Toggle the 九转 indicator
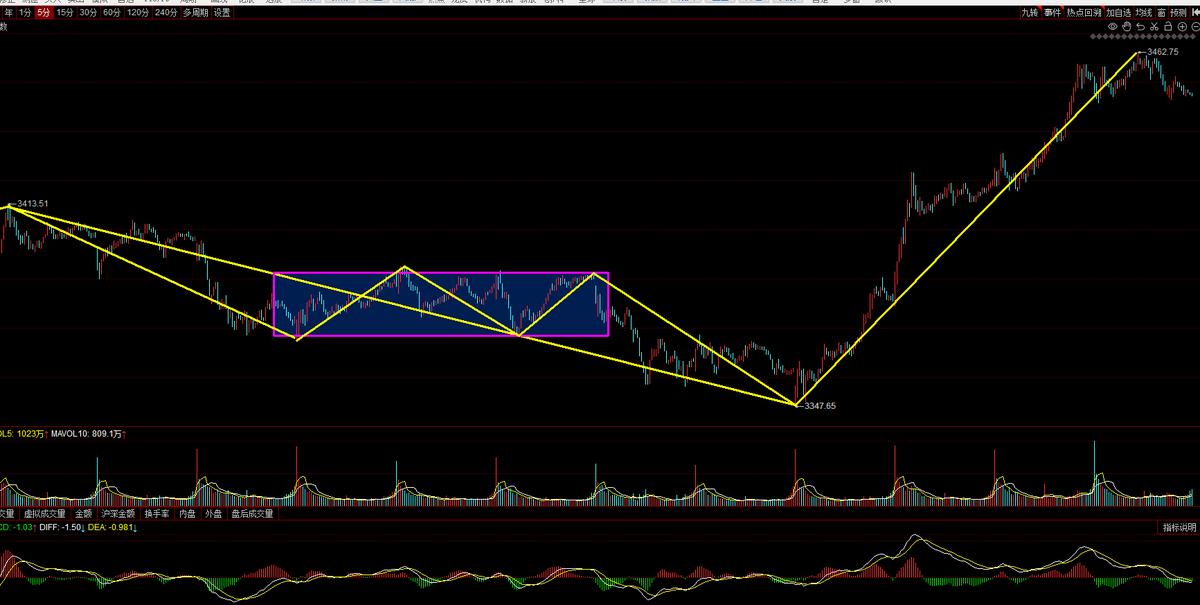This screenshot has height=605, width=1200. (1031, 12)
